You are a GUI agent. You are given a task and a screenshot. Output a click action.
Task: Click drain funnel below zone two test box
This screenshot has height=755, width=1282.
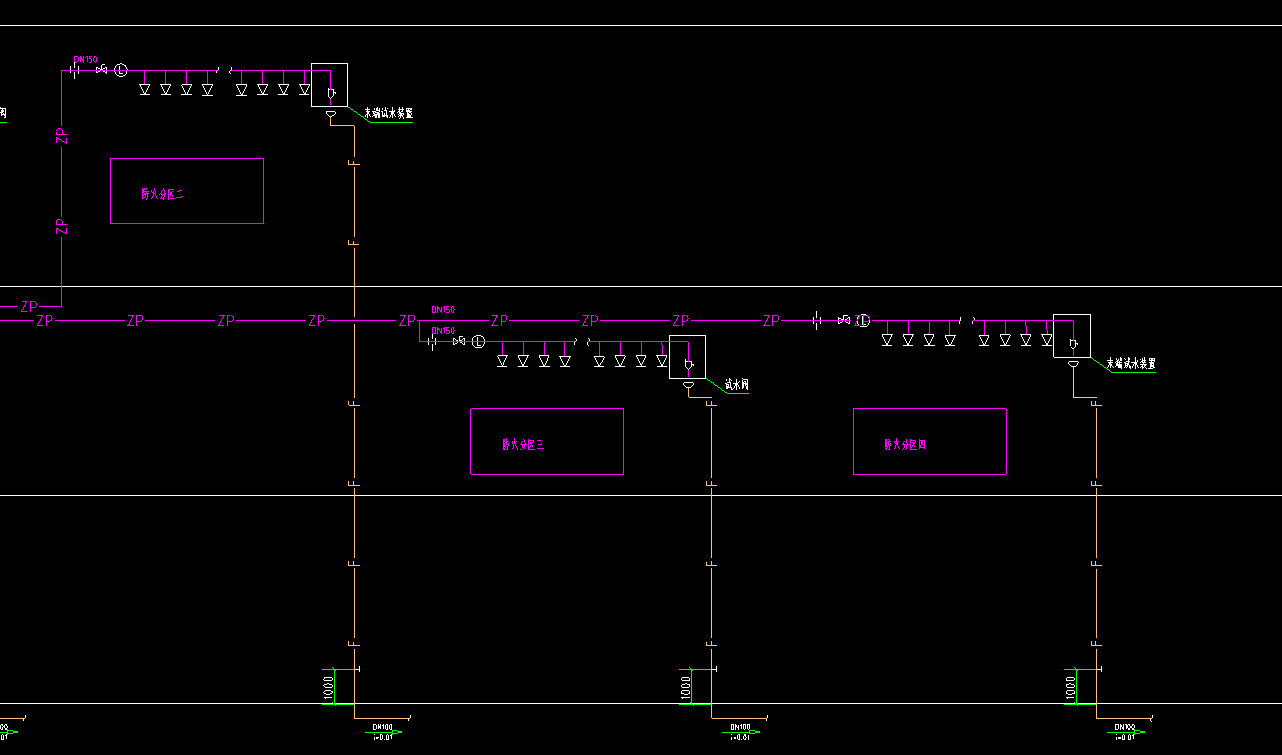pos(331,115)
